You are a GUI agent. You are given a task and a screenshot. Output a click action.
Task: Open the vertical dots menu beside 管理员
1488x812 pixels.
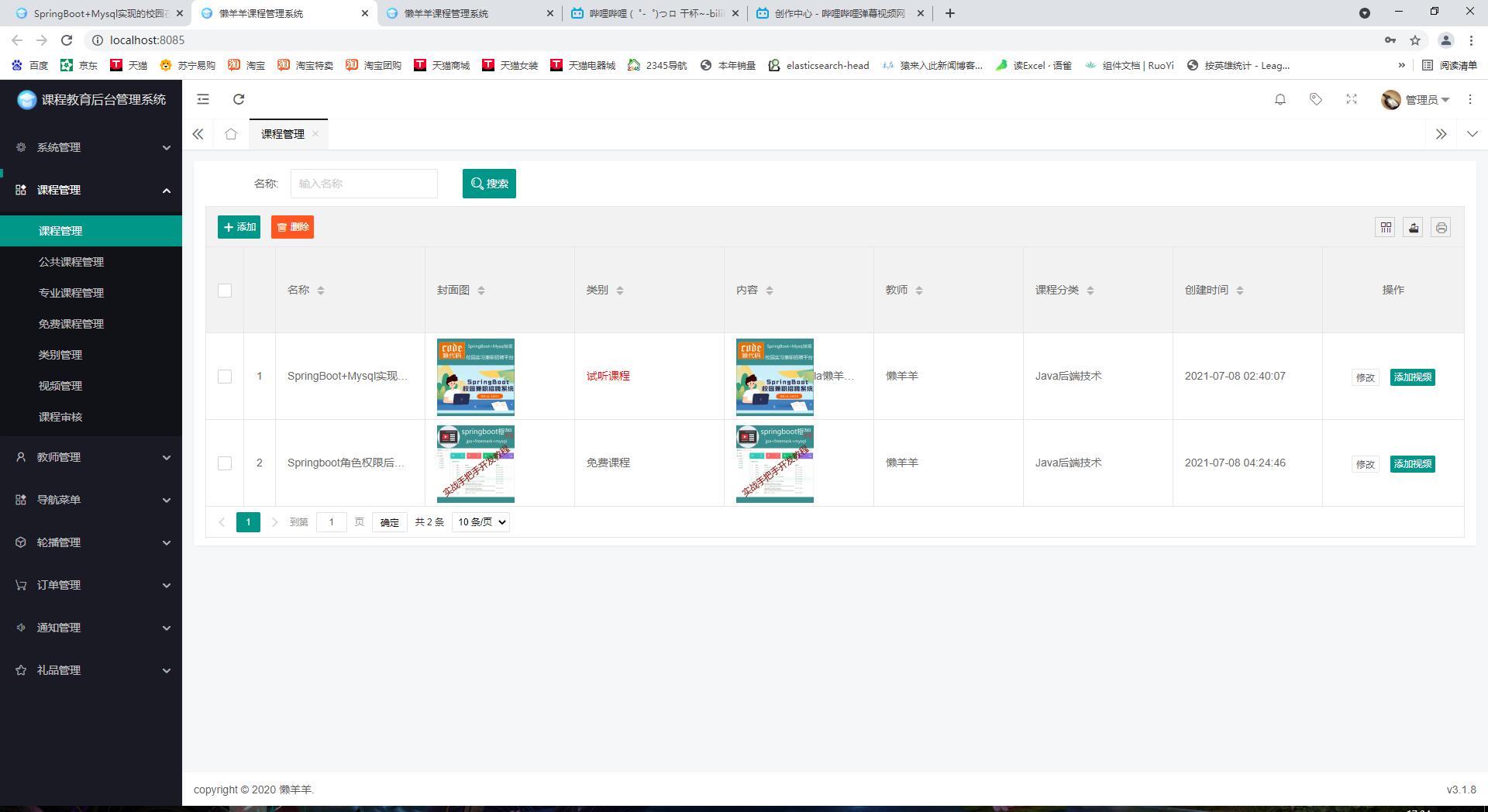(1470, 99)
